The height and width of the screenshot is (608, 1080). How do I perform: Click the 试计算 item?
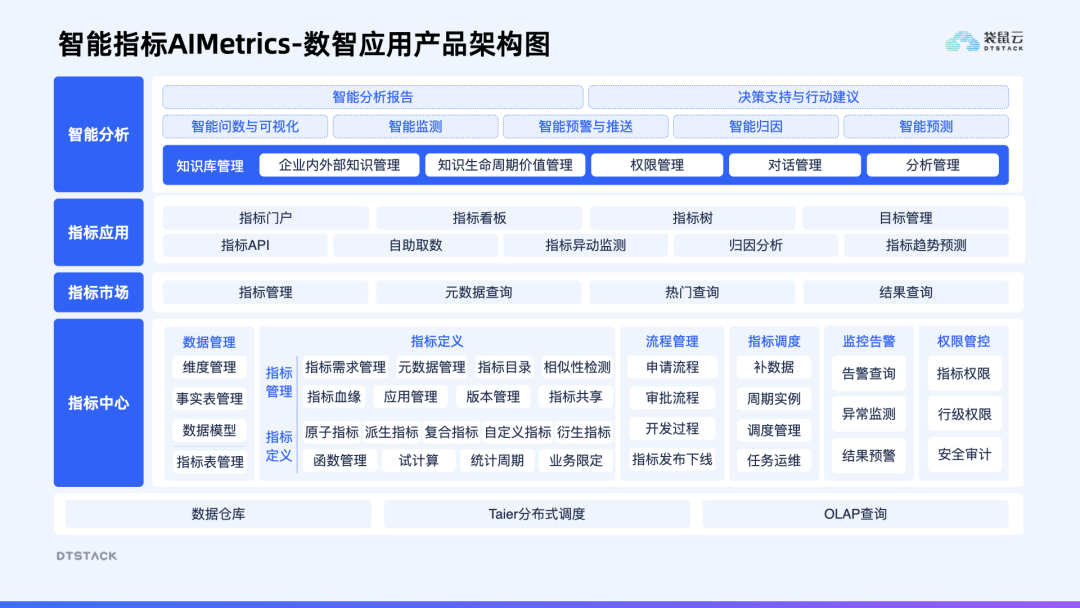tap(419, 461)
